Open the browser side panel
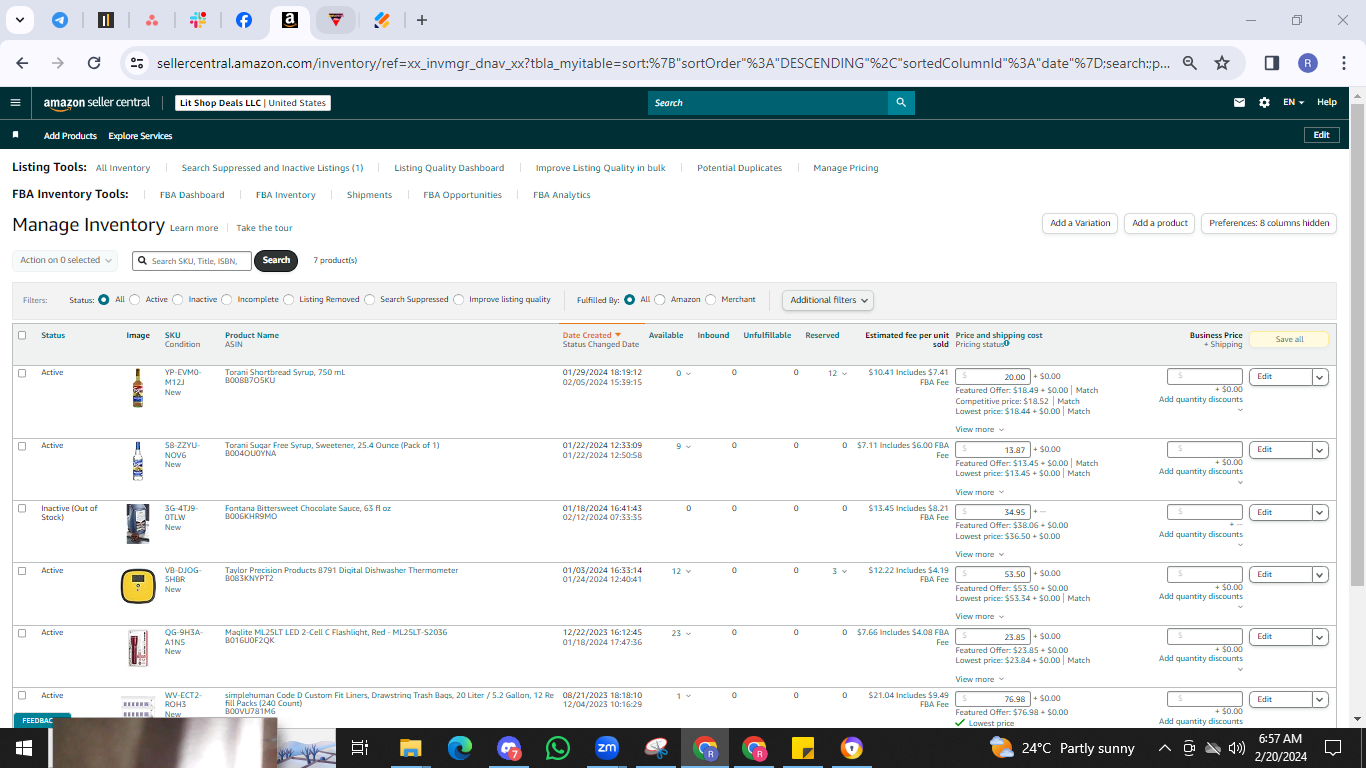1366x768 pixels. pyautogui.click(x=1272, y=63)
